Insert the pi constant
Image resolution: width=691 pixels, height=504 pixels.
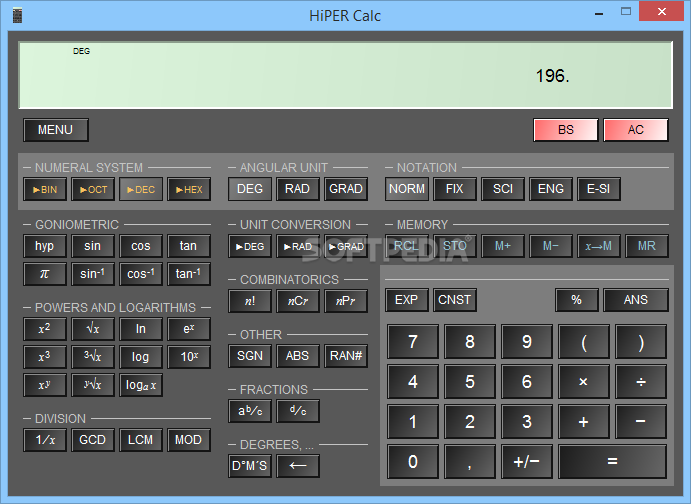pos(45,274)
